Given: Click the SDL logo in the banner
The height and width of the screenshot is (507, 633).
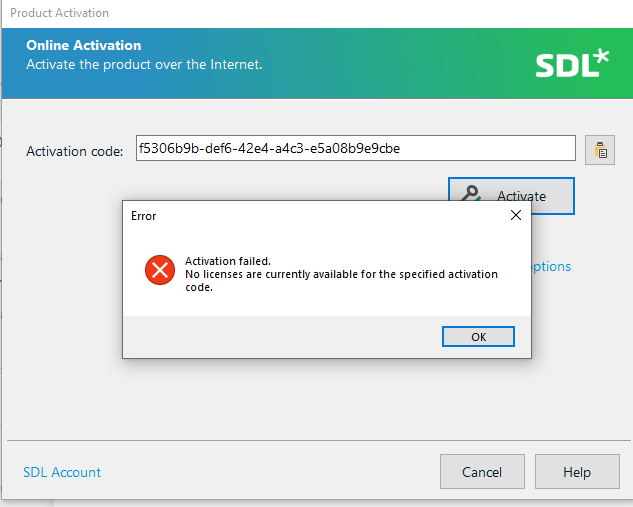Looking at the screenshot, I should (x=572, y=64).
